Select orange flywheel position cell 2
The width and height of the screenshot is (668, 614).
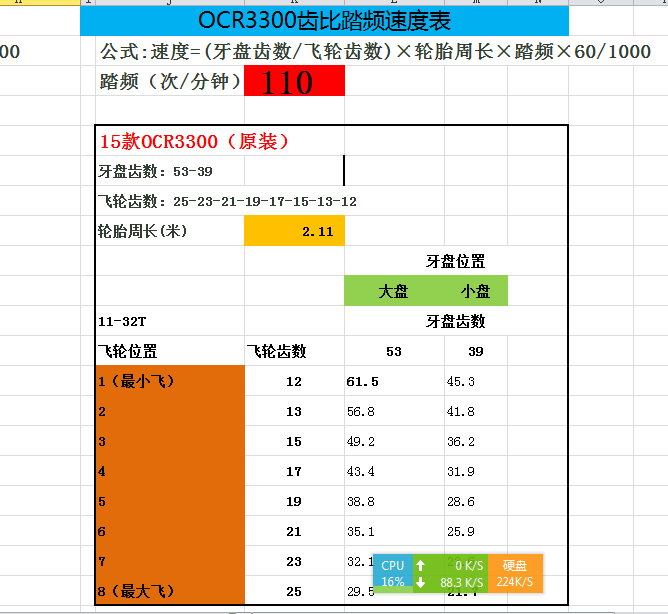coord(170,411)
